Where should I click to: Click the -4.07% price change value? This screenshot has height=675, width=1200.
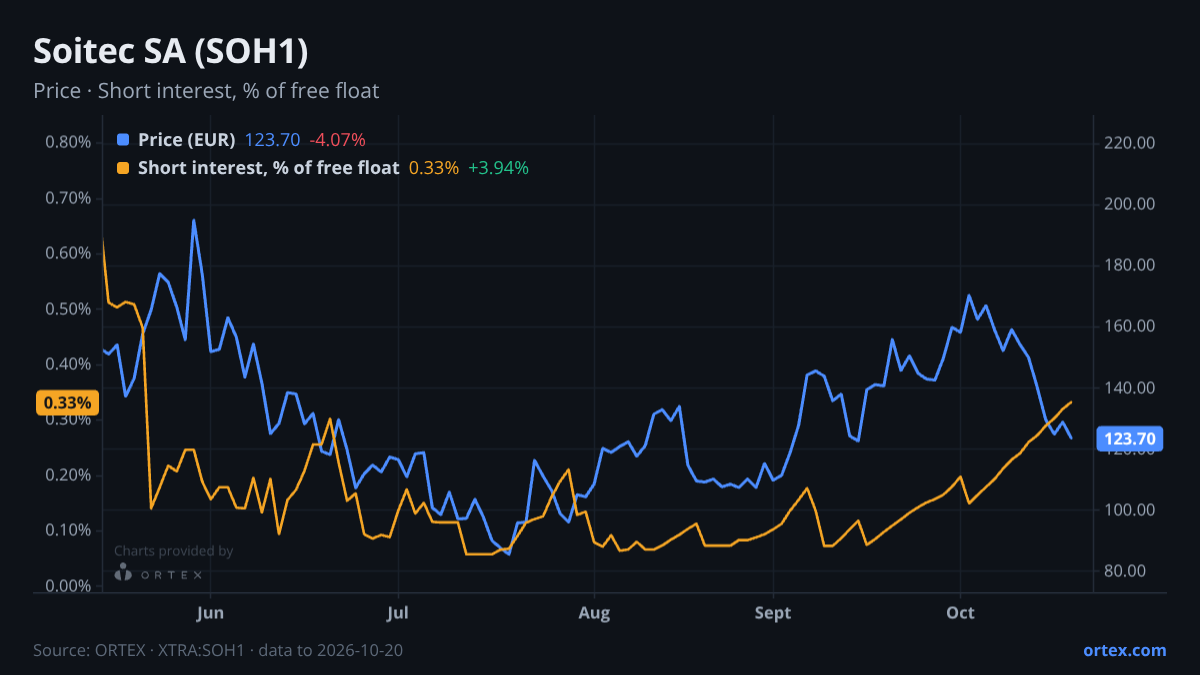point(337,139)
